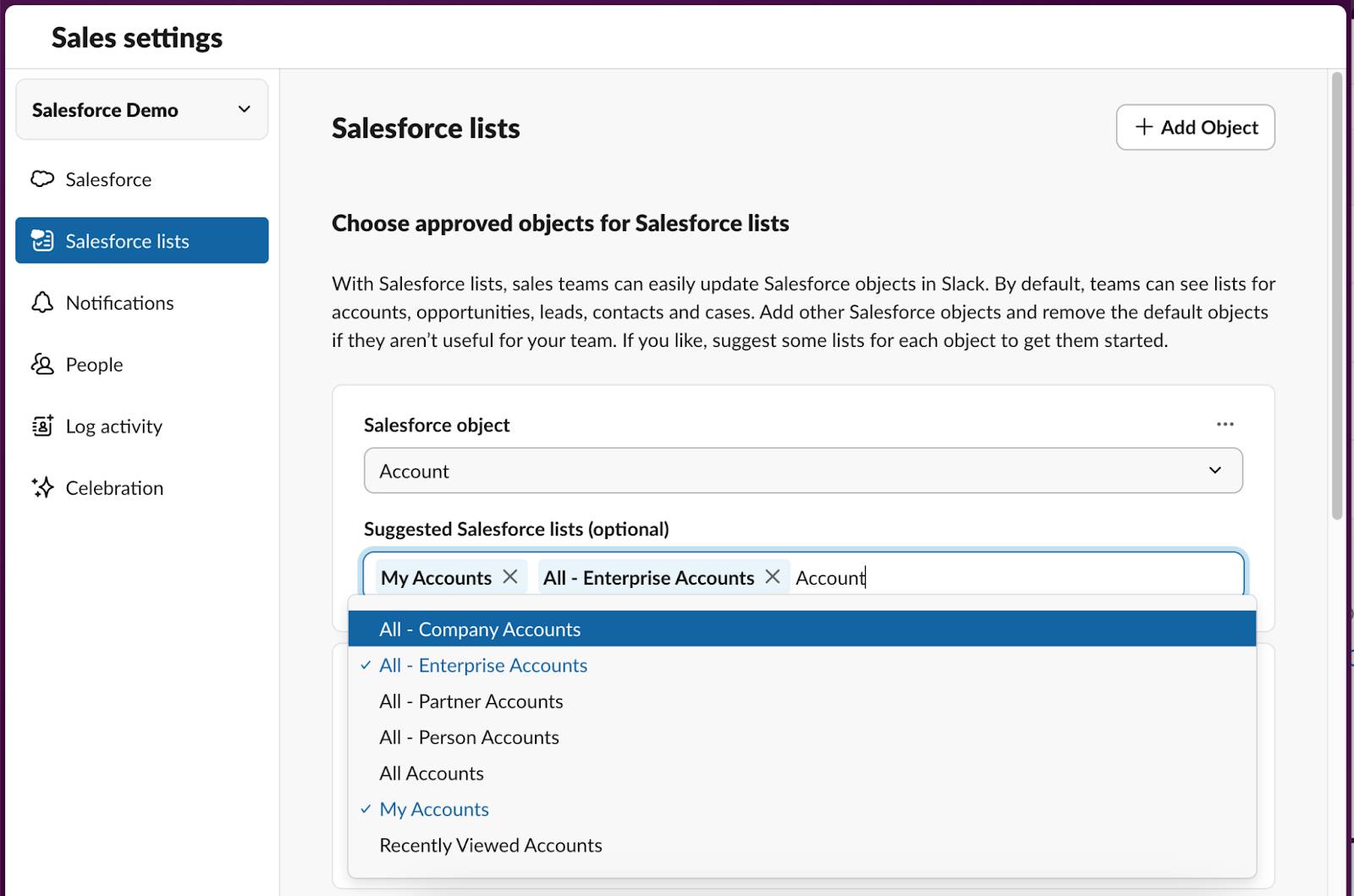
Task: Click the plus icon on Add Object
Action: 1143,127
